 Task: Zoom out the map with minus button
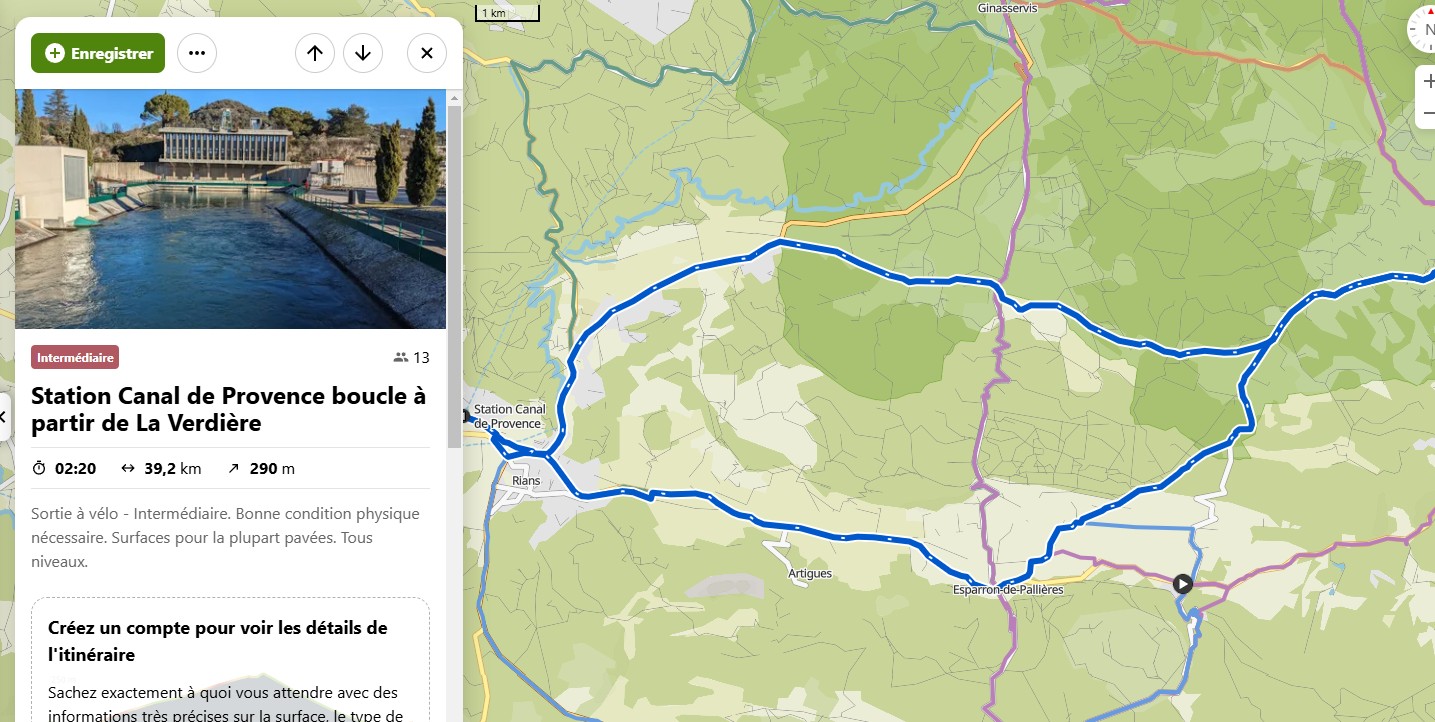click(x=1427, y=113)
